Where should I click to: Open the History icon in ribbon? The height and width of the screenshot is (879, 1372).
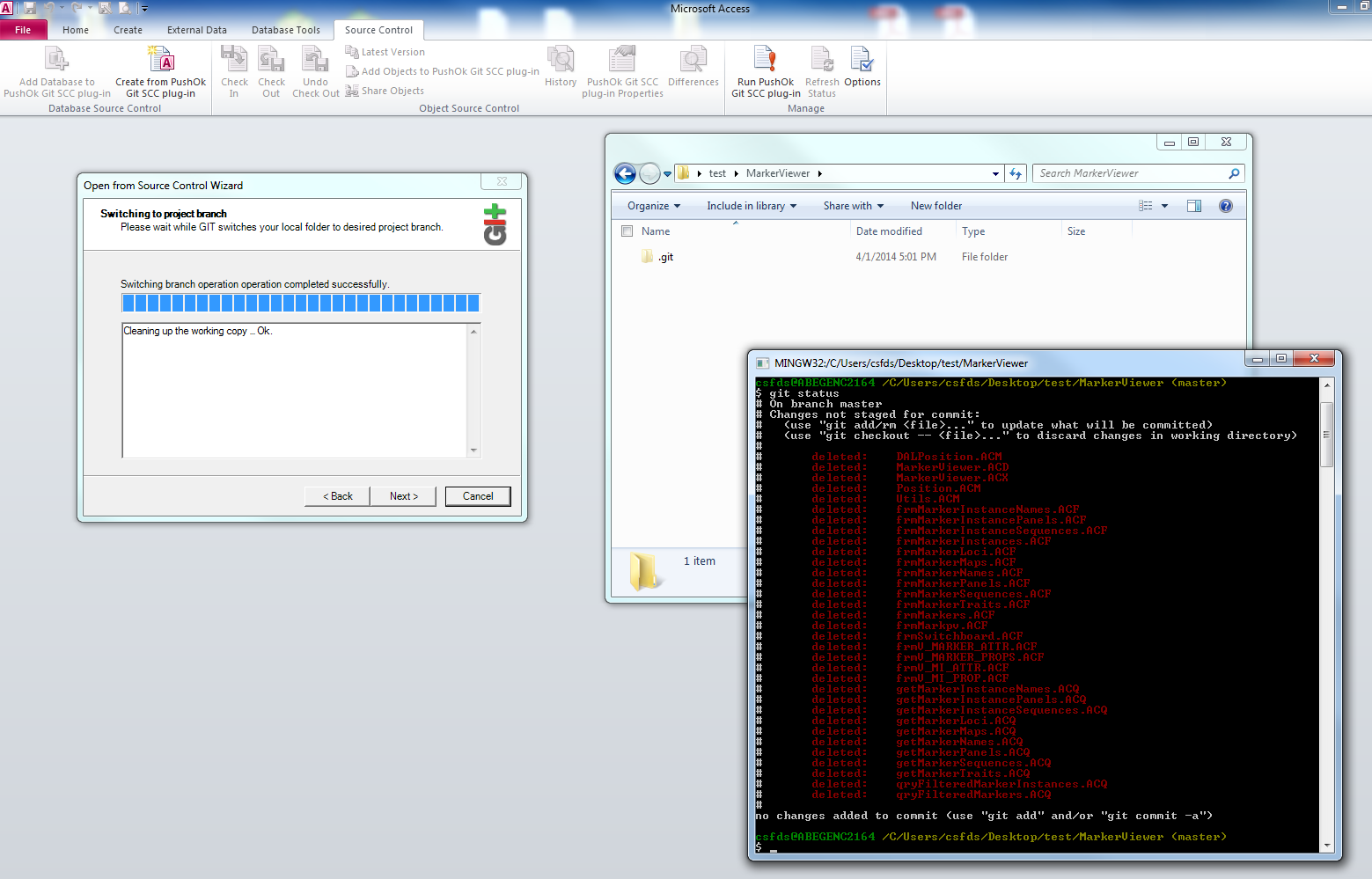pos(561,60)
